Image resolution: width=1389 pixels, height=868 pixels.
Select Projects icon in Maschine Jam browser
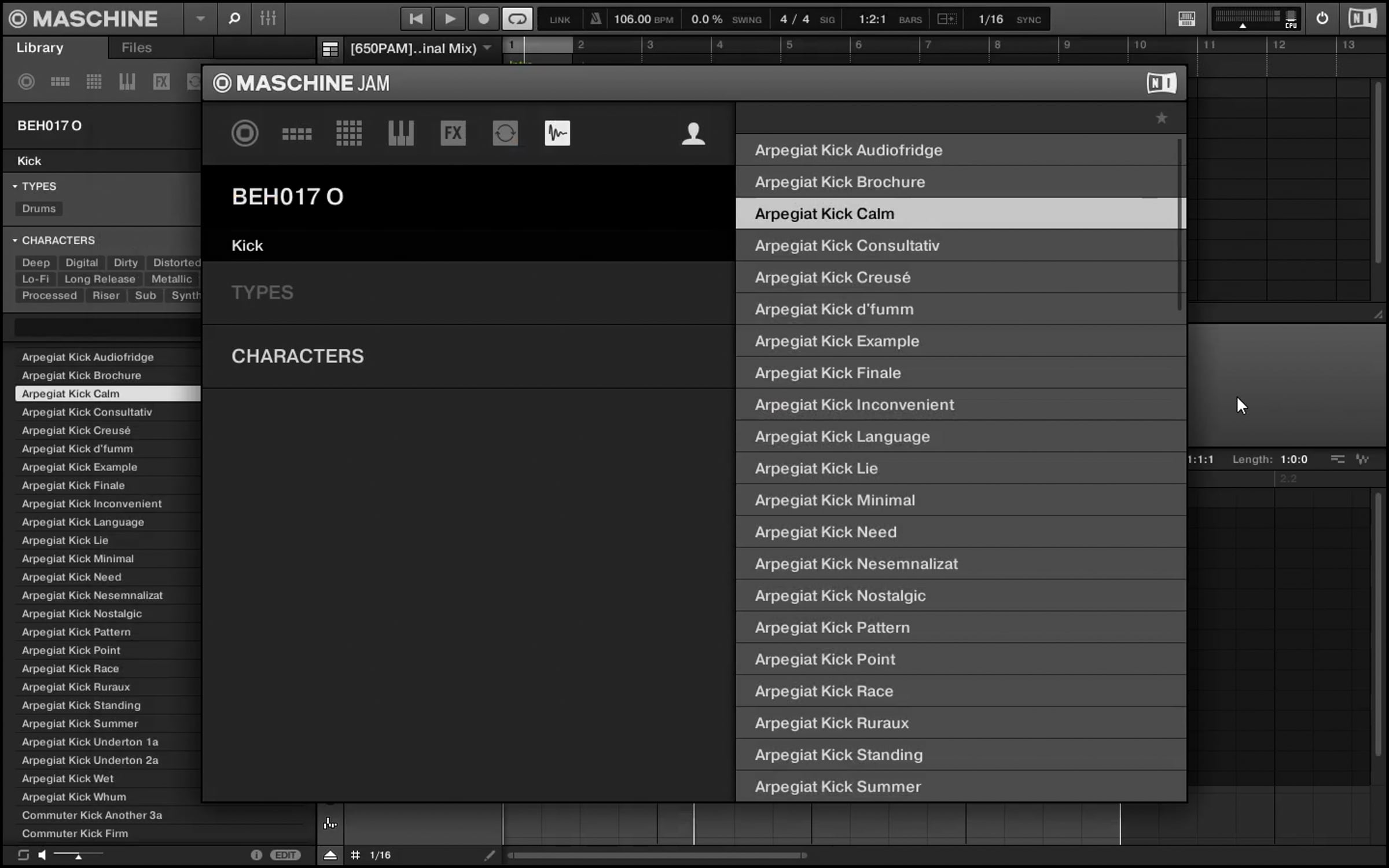(245, 134)
